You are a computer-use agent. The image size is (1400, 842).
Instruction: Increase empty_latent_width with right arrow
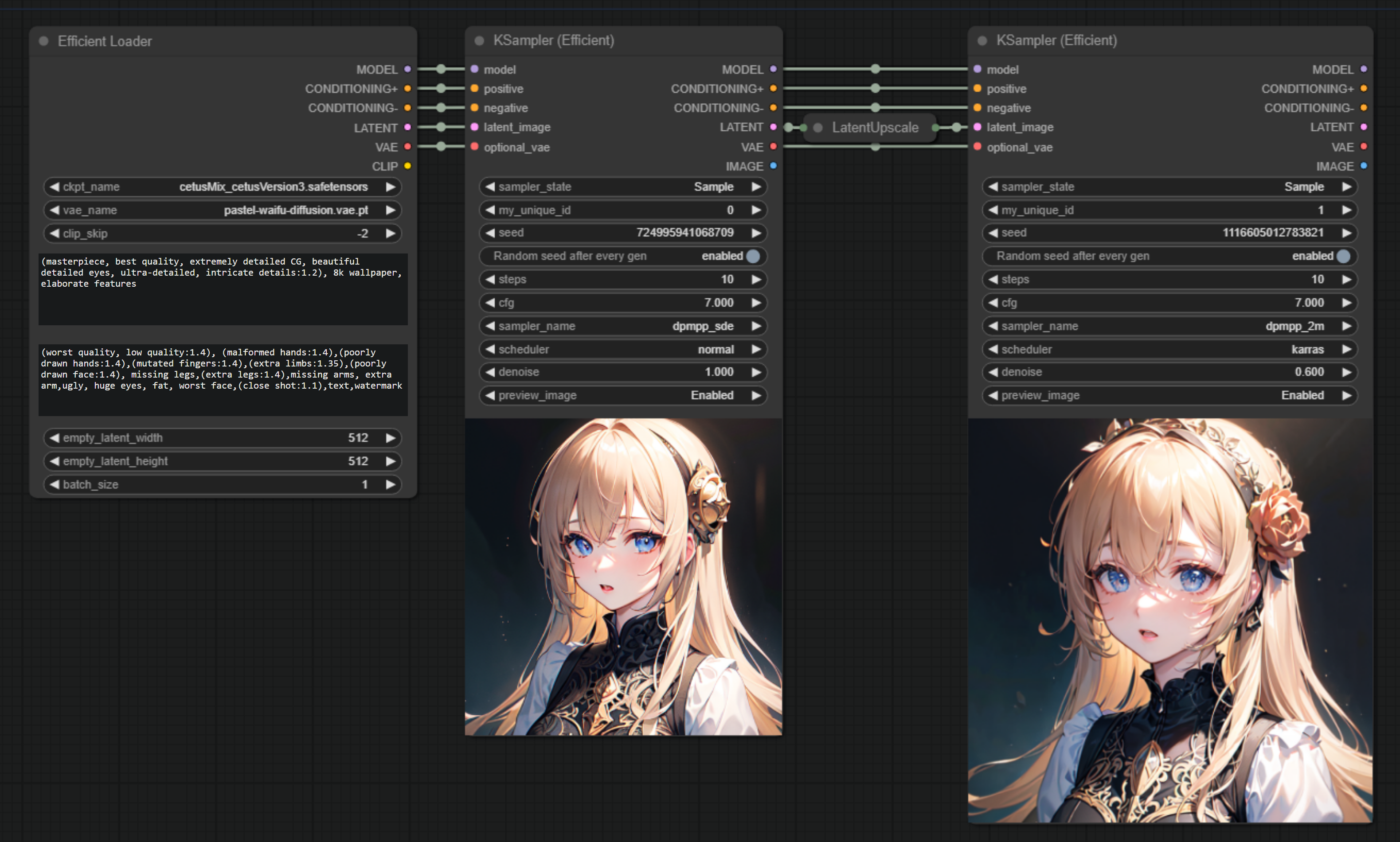click(x=391, y=438)
